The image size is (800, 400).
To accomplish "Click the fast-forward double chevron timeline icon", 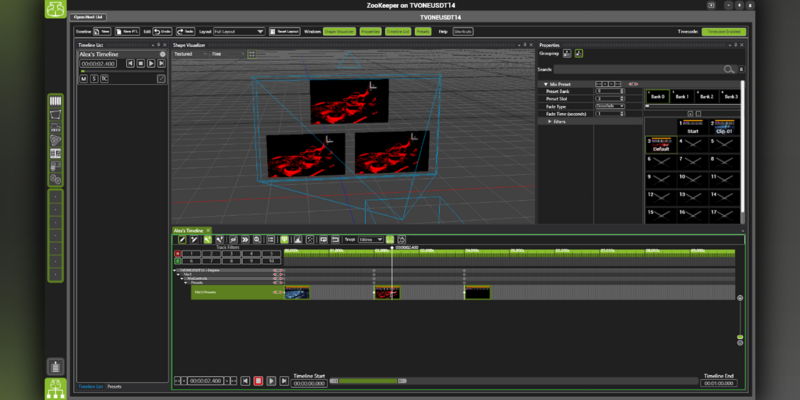I will (245, 239).
